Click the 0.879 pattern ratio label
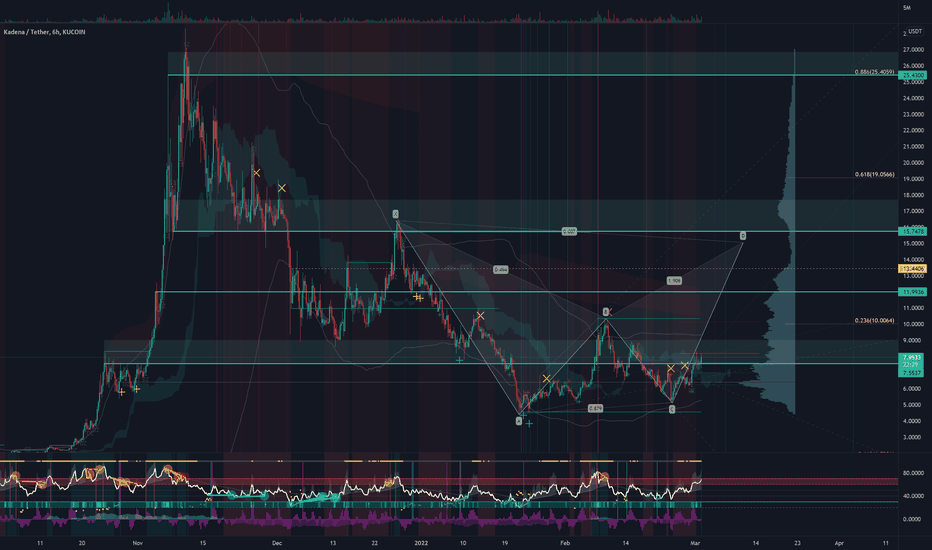Image resolution: width=932 pixels, height=550 pixels. pos(596,408)
